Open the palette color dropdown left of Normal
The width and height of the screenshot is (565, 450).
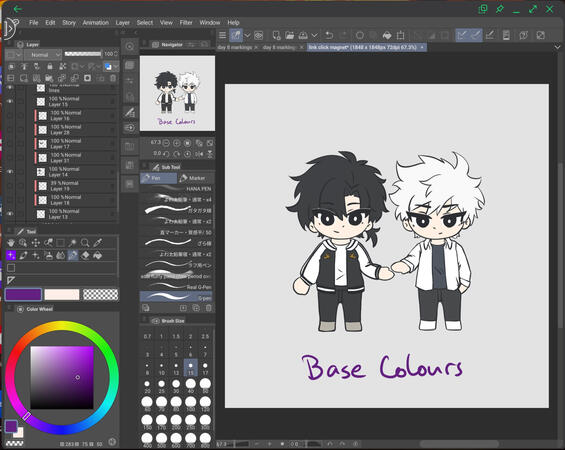tap(14, 55)
